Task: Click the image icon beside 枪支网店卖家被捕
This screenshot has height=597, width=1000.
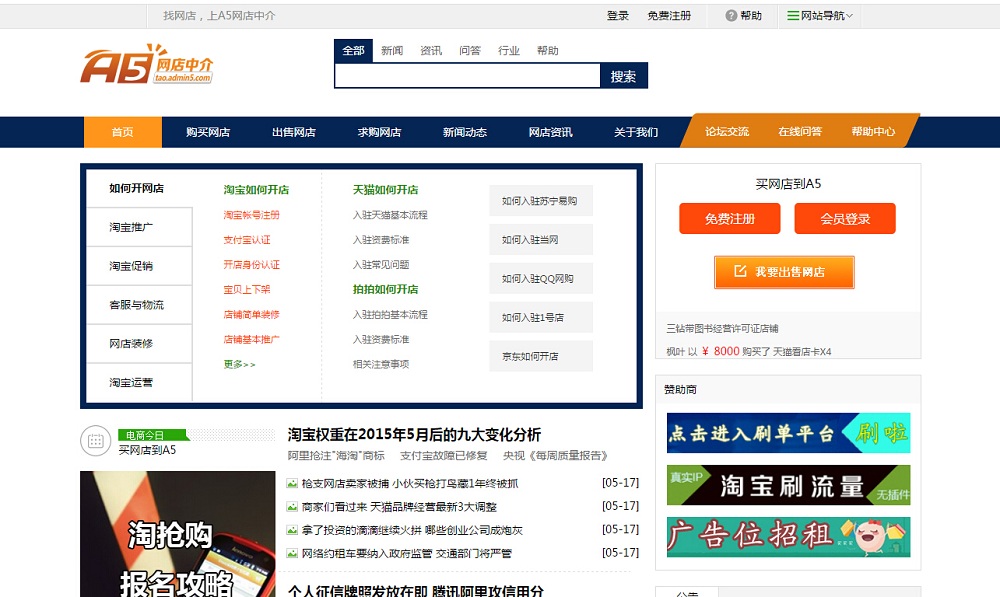Action: click(292, 483)
